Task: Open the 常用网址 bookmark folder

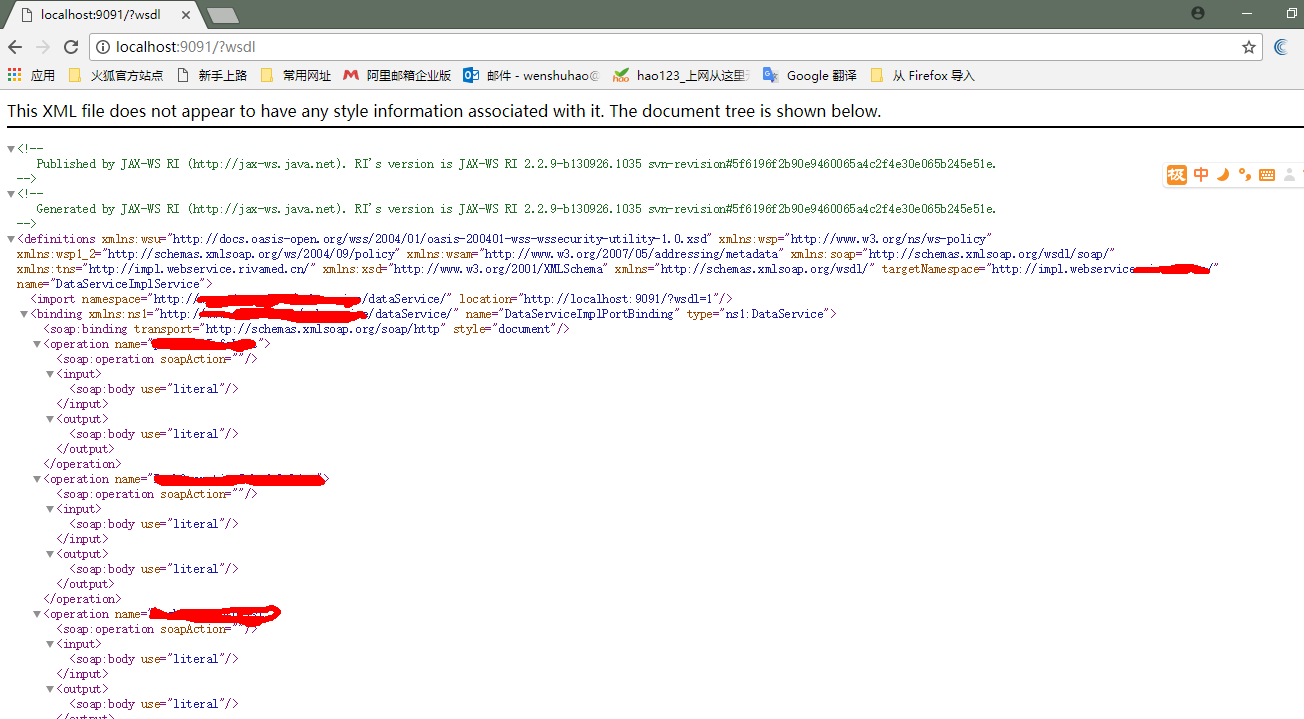Action: pyautogui.click(x=295, y=75)
